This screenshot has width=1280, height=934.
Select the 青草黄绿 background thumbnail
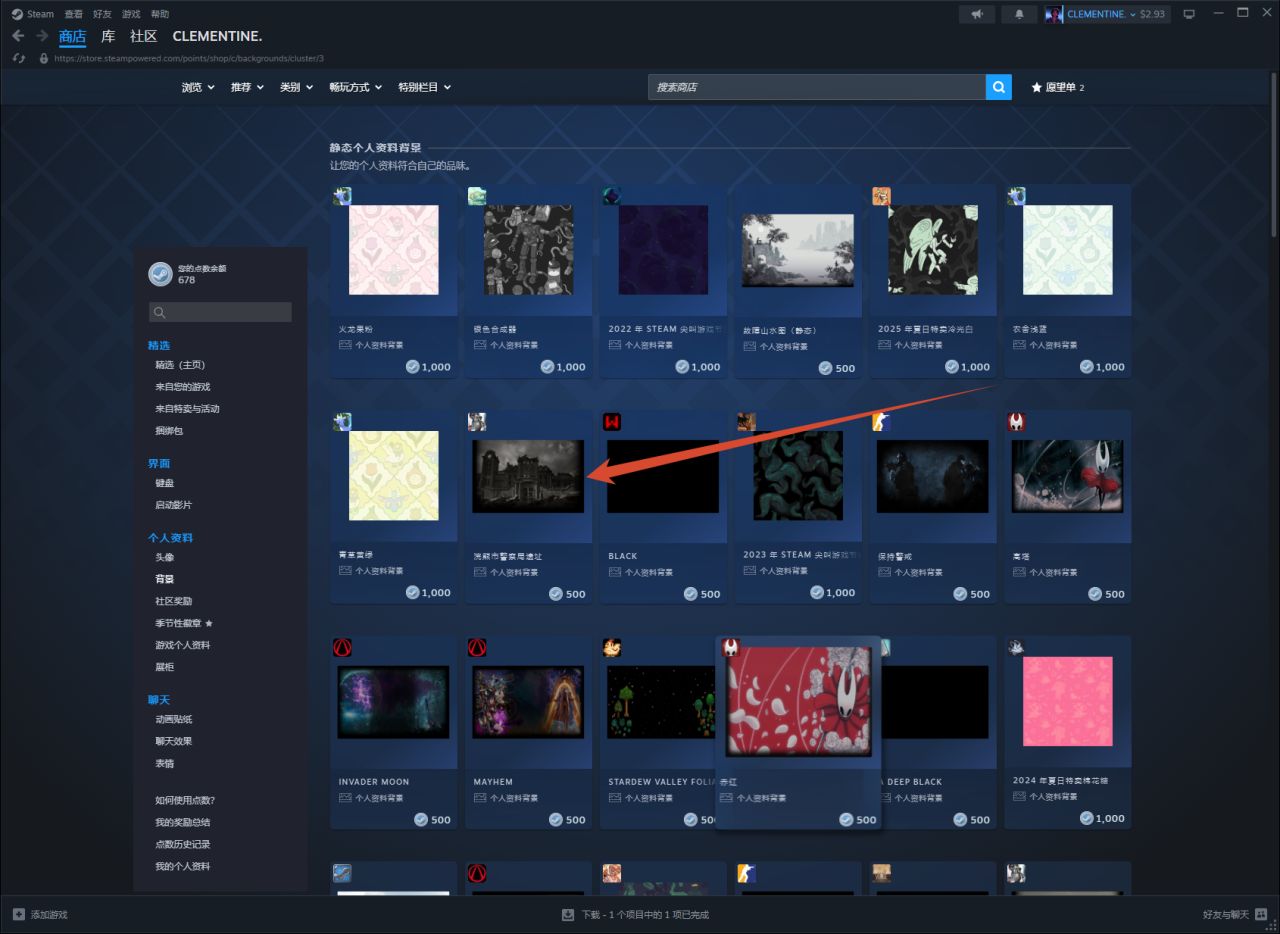(x=393, y=476)
